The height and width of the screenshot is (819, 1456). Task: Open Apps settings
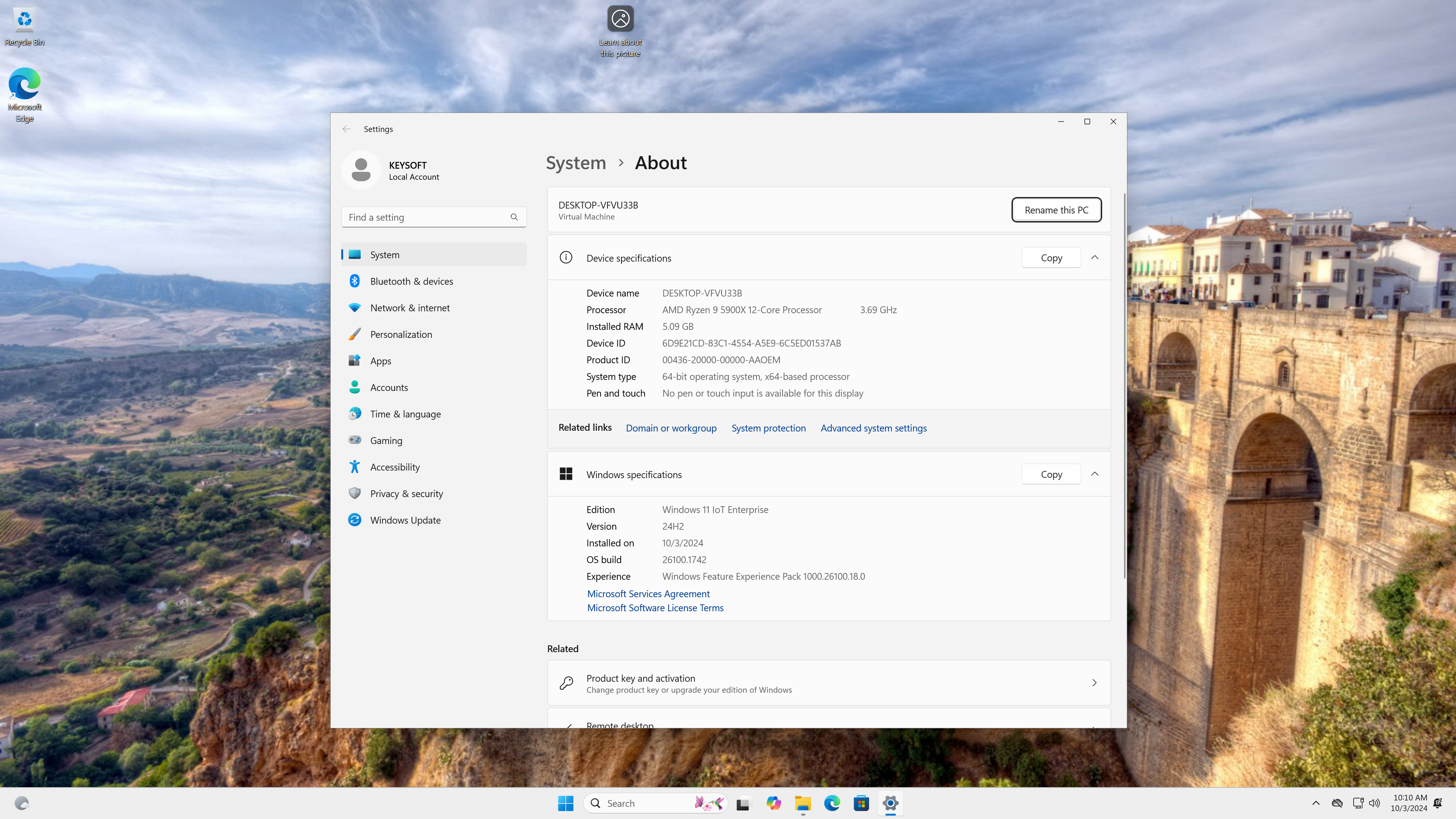[433, 361]
